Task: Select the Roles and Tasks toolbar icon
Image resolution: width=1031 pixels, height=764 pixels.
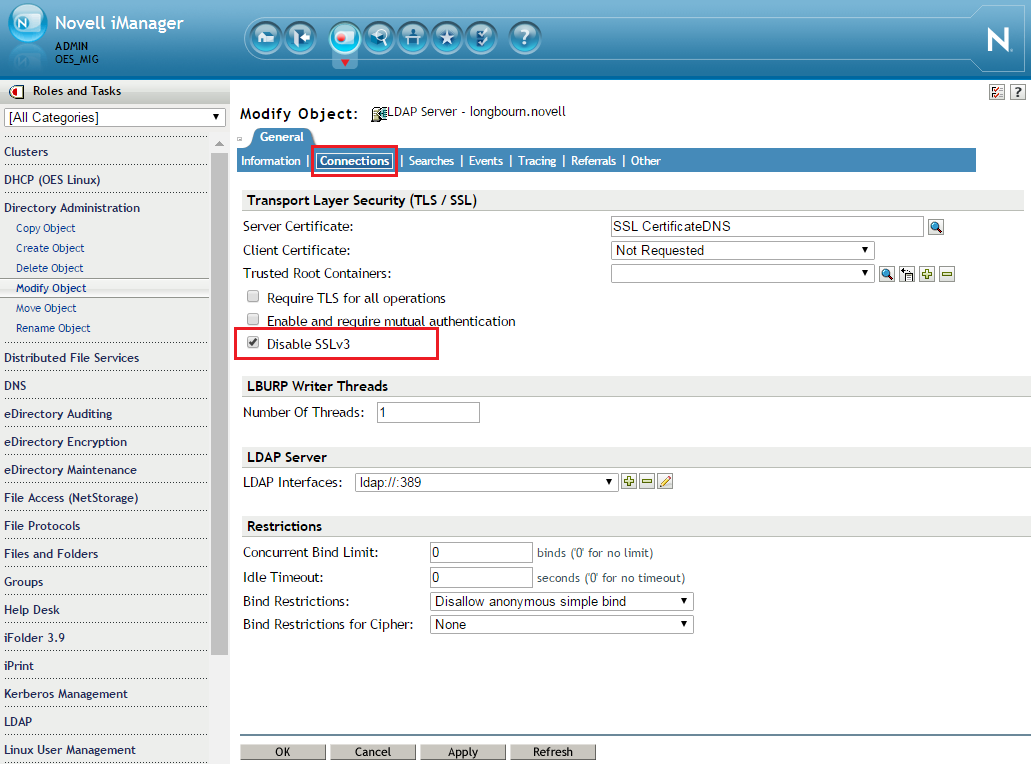Action: pos(345,37)
